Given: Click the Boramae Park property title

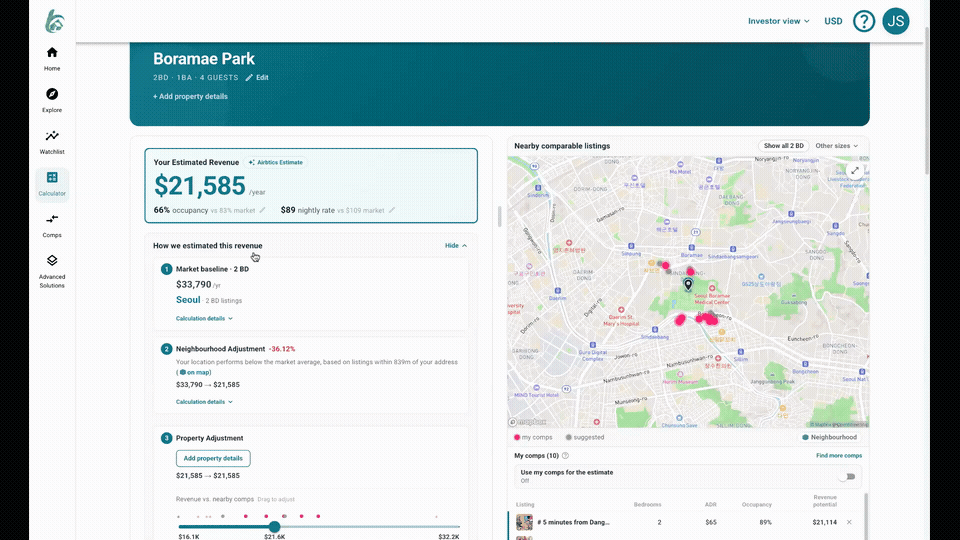Looking at the screenshot, I should pos(204,59).
